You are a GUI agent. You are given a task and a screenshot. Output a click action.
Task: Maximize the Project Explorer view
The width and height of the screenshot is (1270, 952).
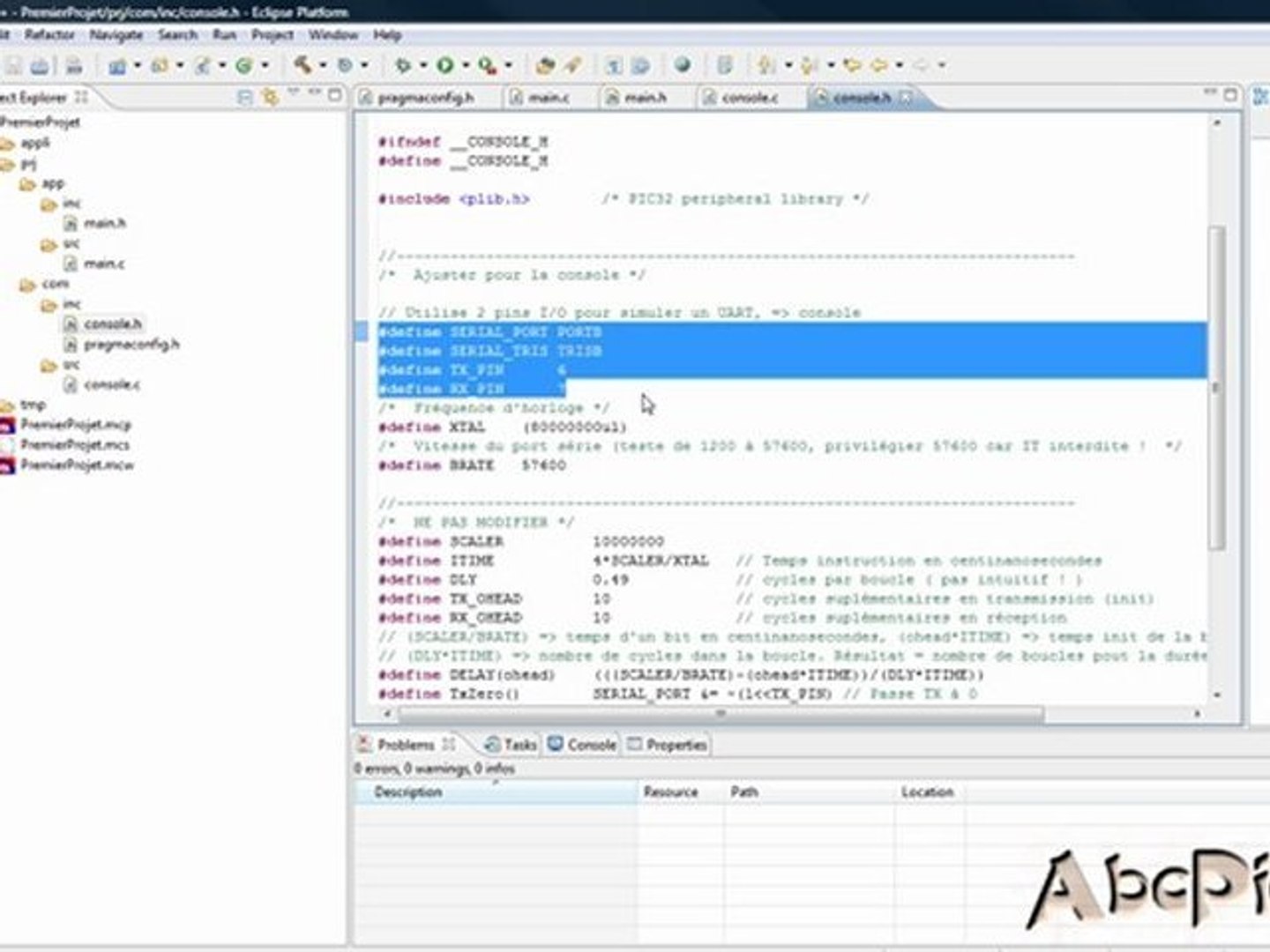pyautogui.click(x=334, y=94)
